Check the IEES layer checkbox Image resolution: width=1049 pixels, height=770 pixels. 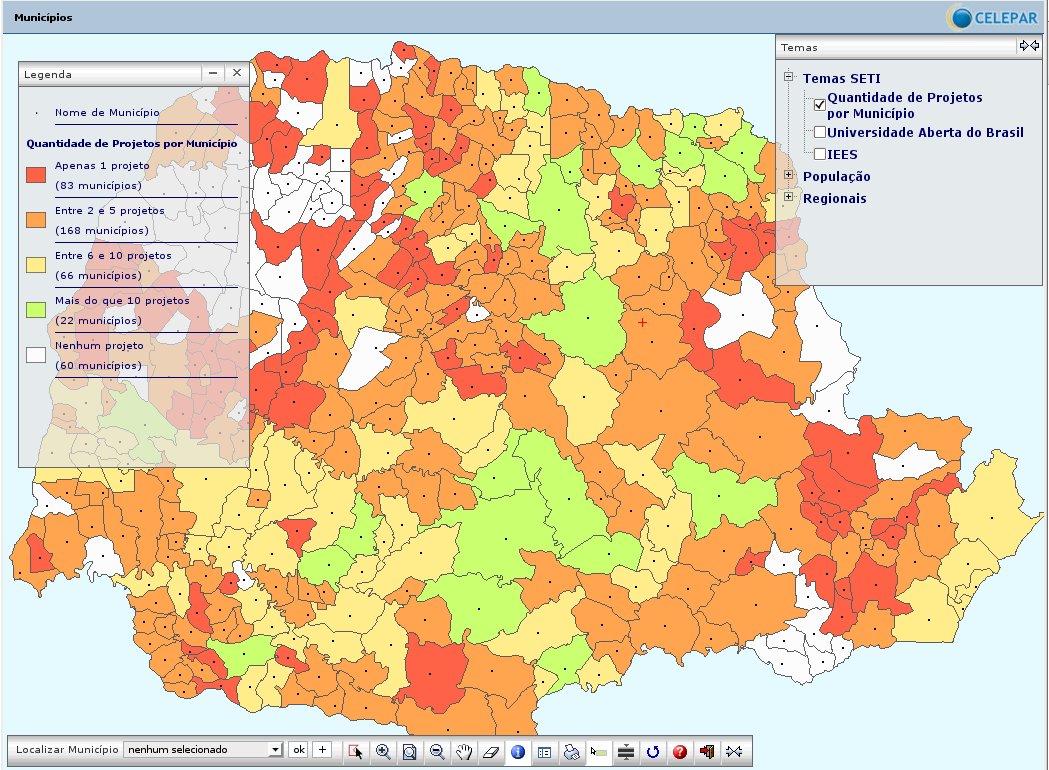coord(820,154)
